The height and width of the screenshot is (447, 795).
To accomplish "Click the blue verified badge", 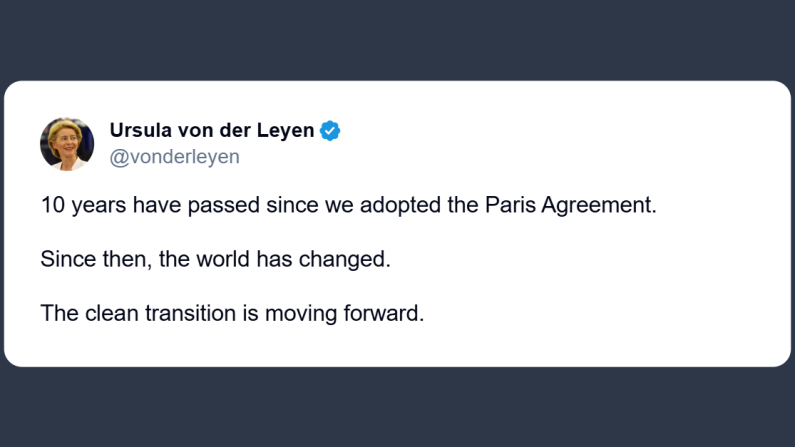I will click(330, 131).
